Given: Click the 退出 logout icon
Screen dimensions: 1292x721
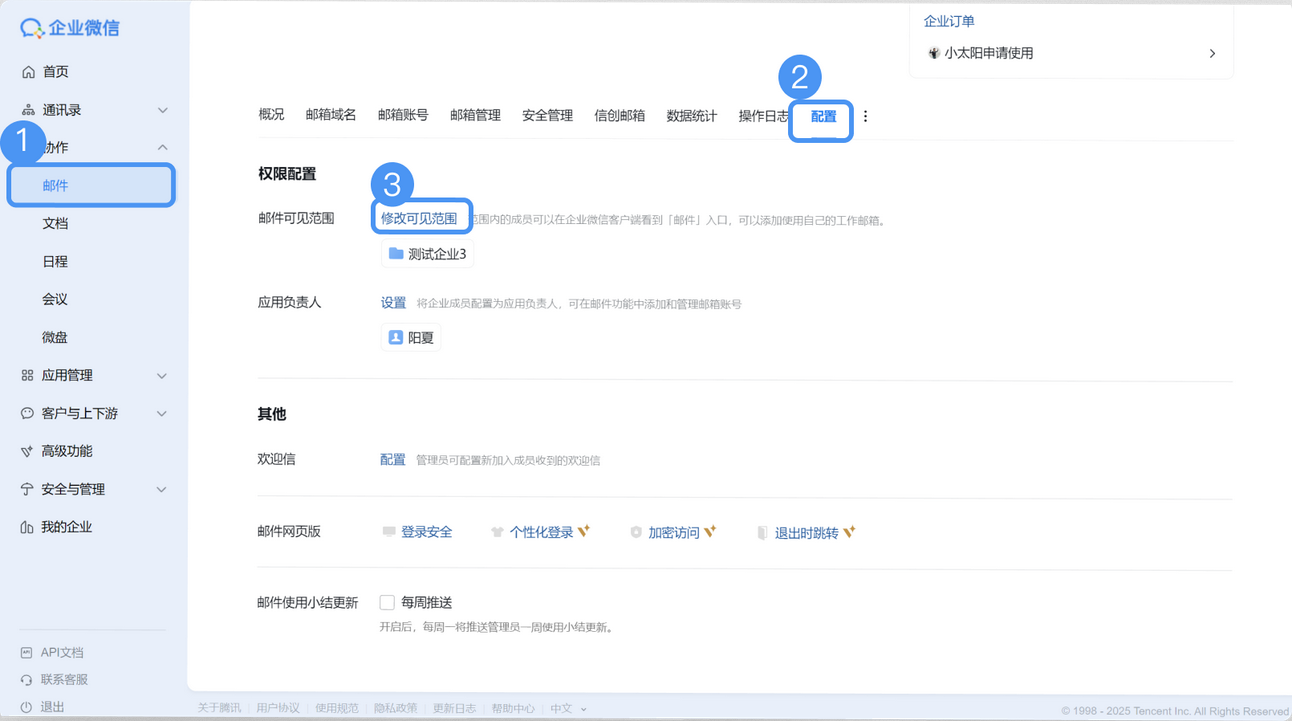Looking at the screenshot, I should 28,706.
